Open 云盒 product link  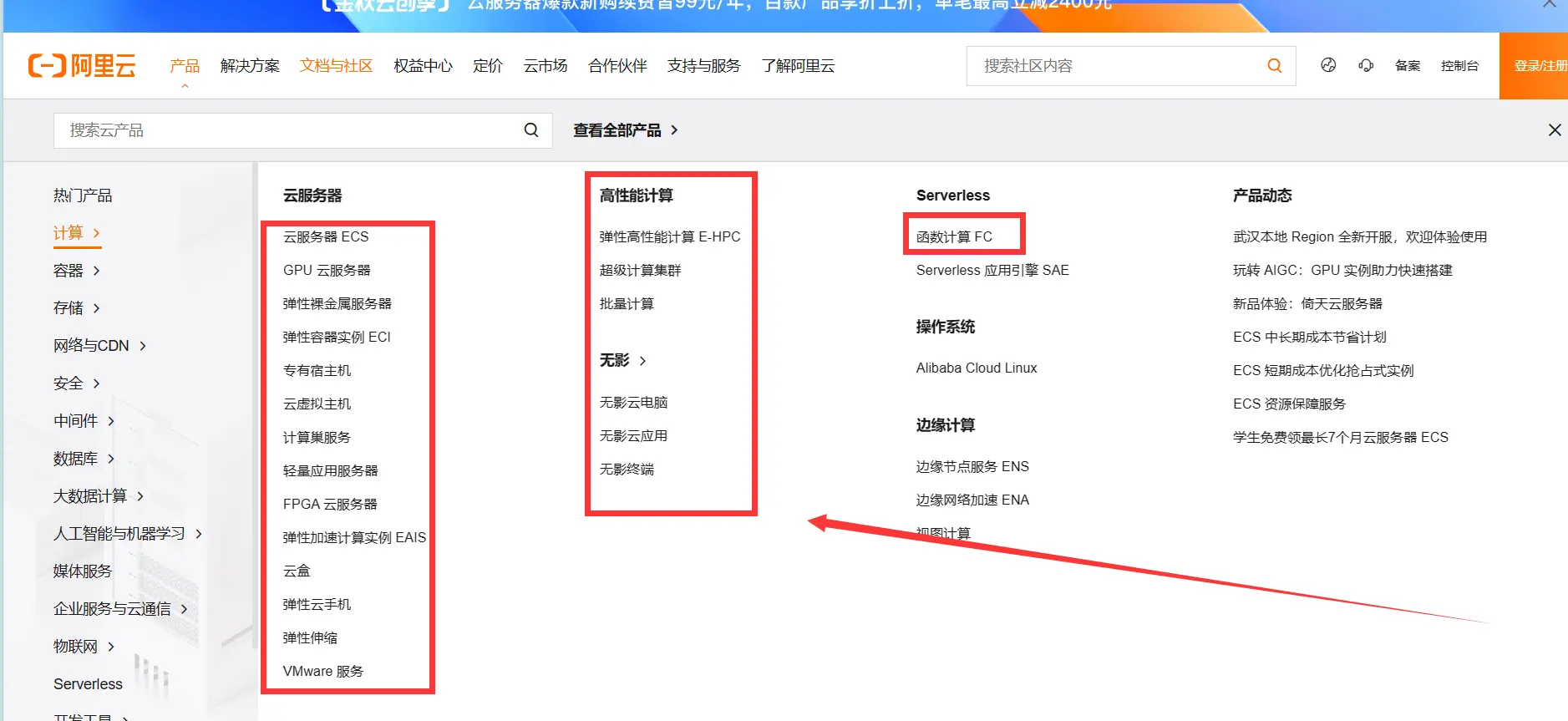tap(297, 571)
